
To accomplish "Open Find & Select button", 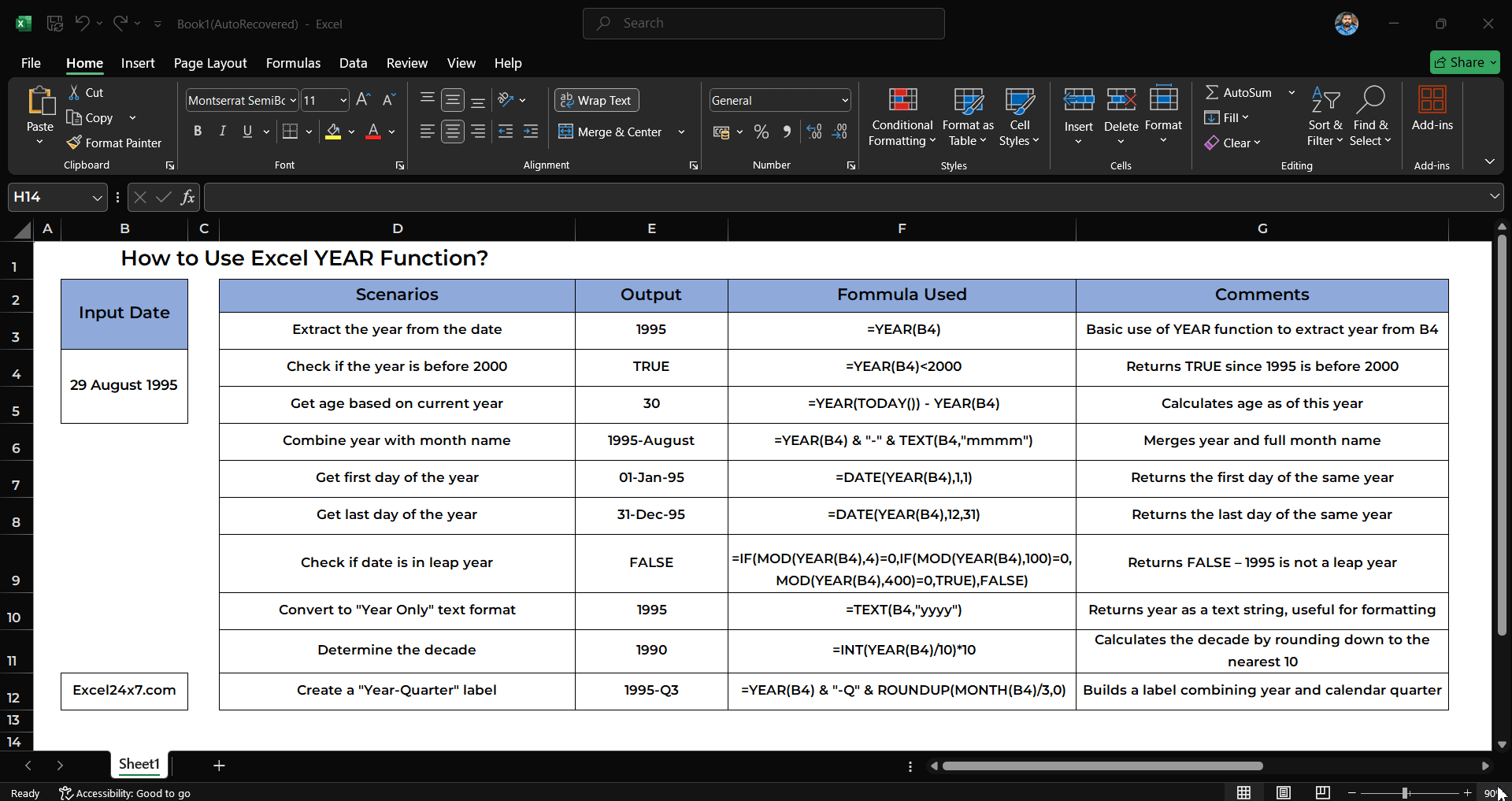I will (x=1371, y=117).
